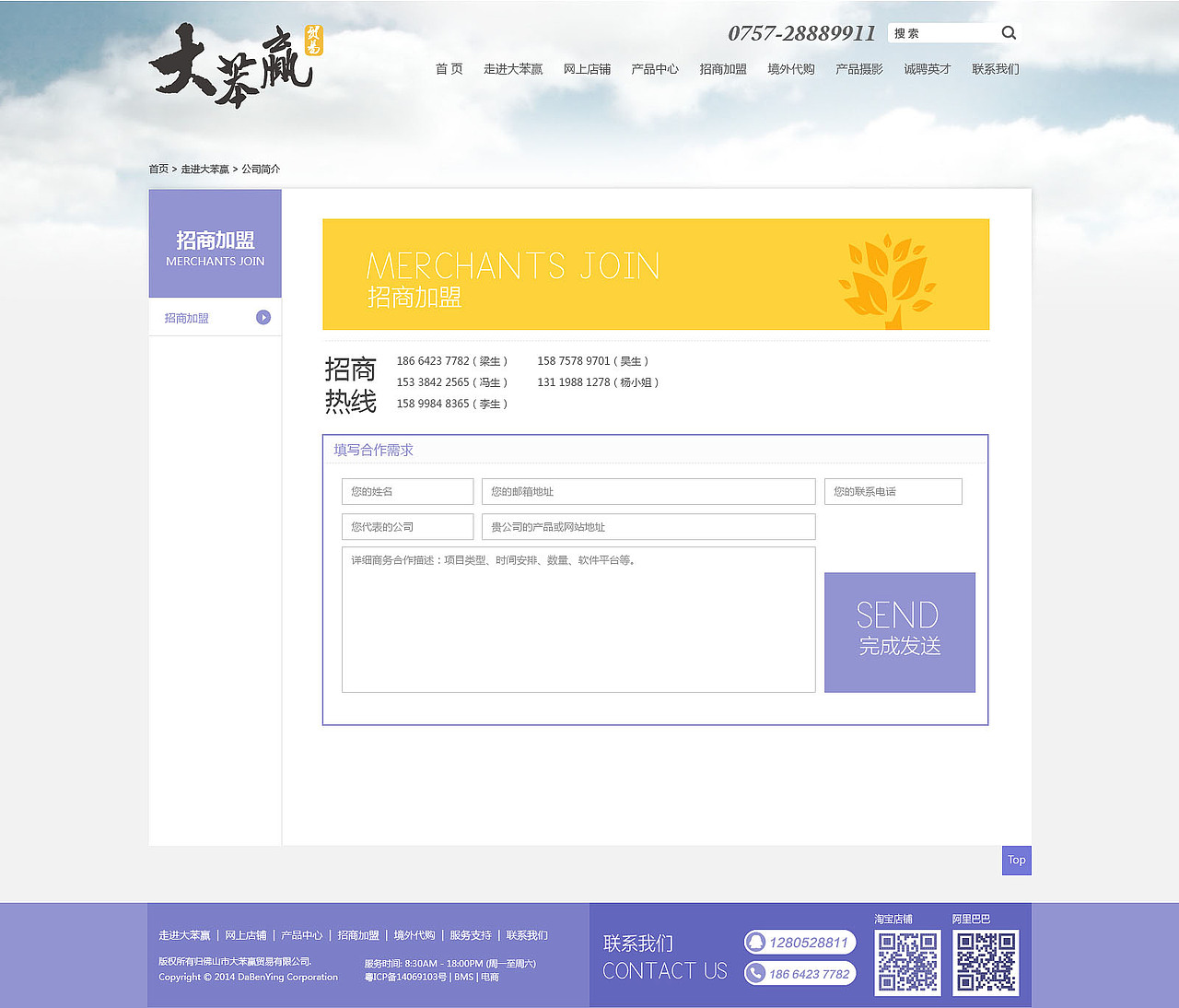The image size is (1179, 1008).
Task: Expand the arrow circle next to sidebar 招商加盟
Action: [264, 317]
